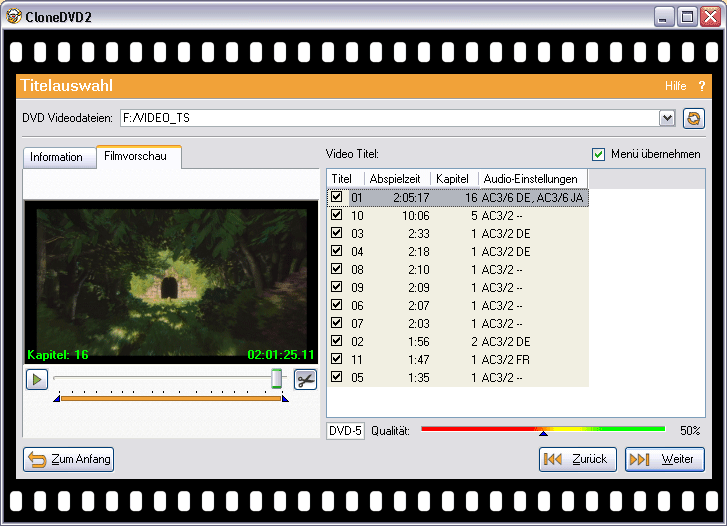Image resolution: width=727 pixels, height=526 pixels.
Task: Close the CloneDVD2 window
Action: (x=711, y=17)
